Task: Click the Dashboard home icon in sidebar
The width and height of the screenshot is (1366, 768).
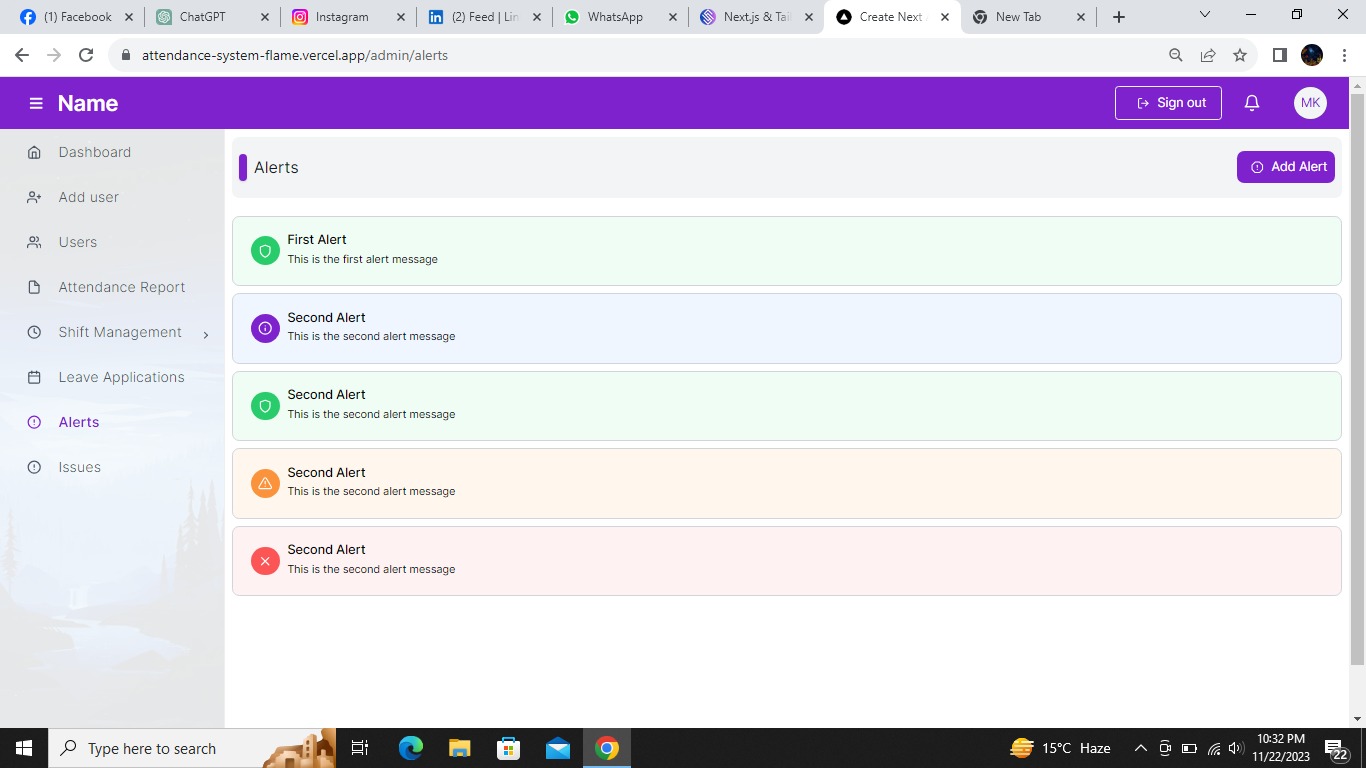Action: click(34, 152)
